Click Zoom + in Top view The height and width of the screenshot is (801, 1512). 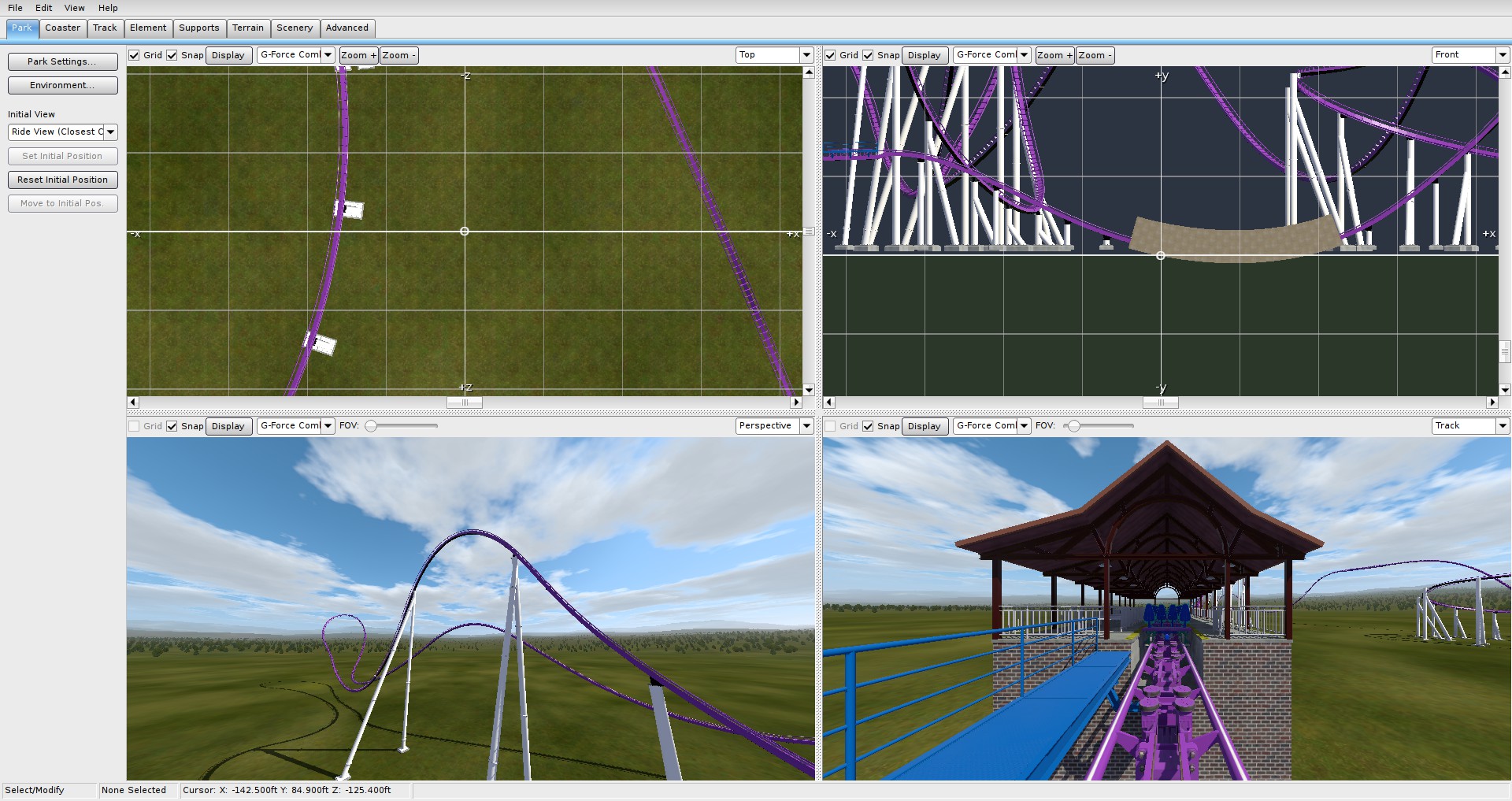point(358,55)
